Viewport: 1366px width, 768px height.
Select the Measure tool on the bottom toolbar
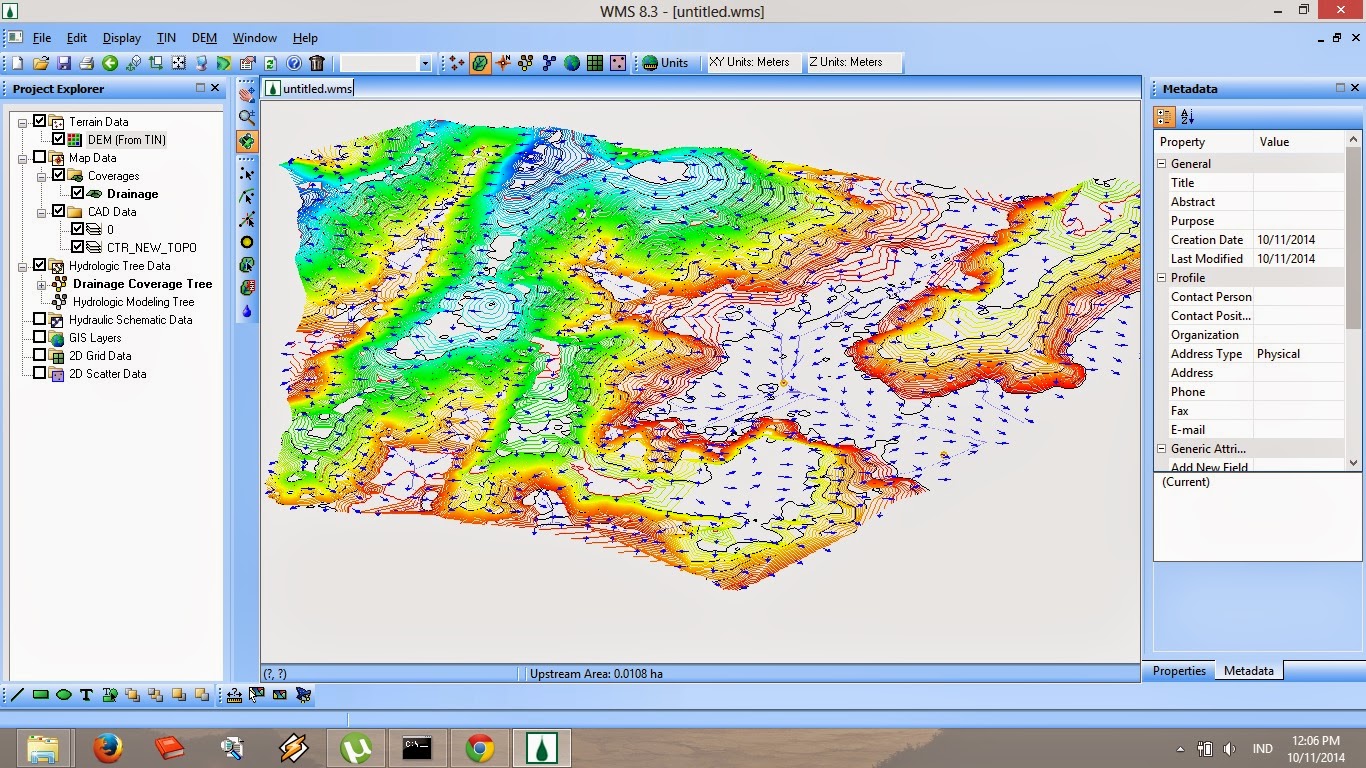pos(234,696)
